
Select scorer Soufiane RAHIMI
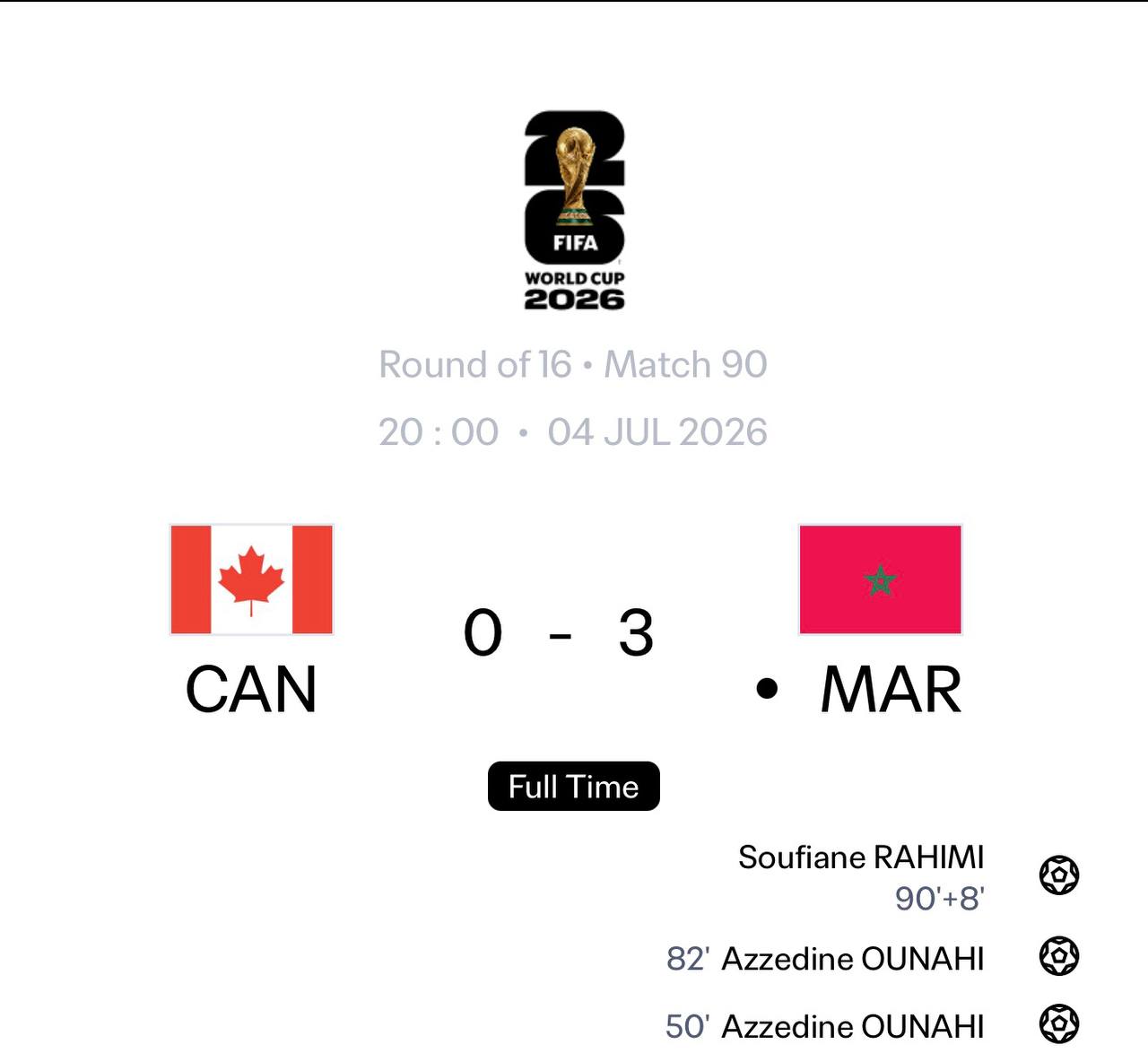861,857
